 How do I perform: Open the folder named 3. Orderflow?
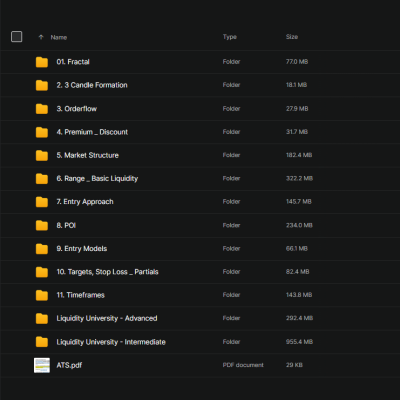(x=77, y=109)
